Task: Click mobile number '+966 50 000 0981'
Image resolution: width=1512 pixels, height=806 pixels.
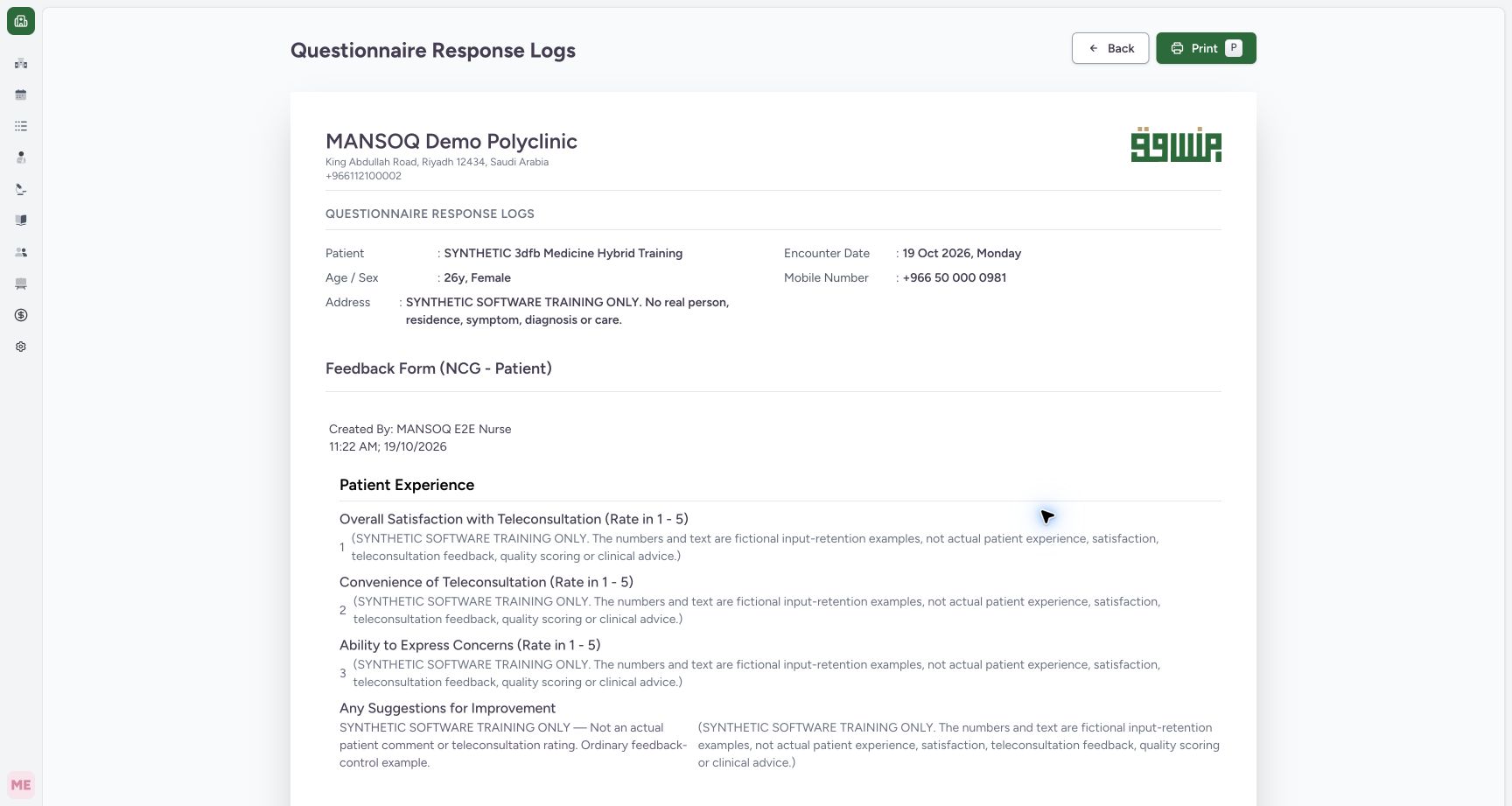Action: pos(954,277)
